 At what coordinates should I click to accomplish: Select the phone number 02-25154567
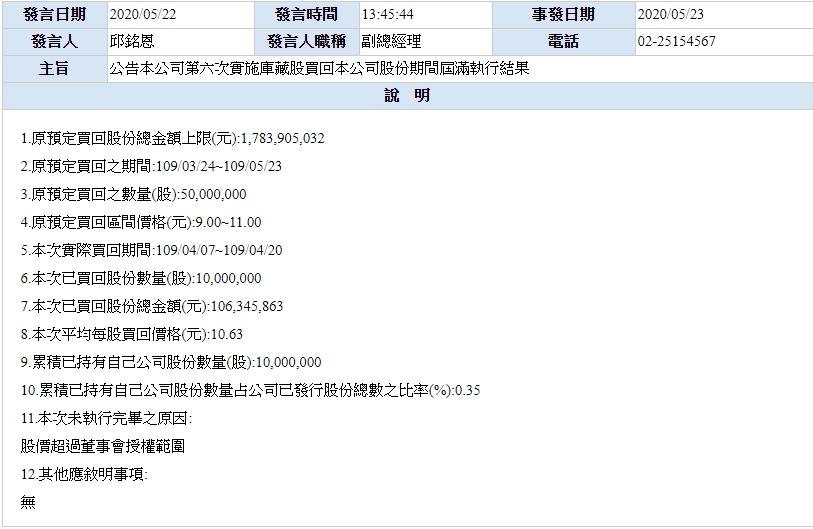point(676,41)
